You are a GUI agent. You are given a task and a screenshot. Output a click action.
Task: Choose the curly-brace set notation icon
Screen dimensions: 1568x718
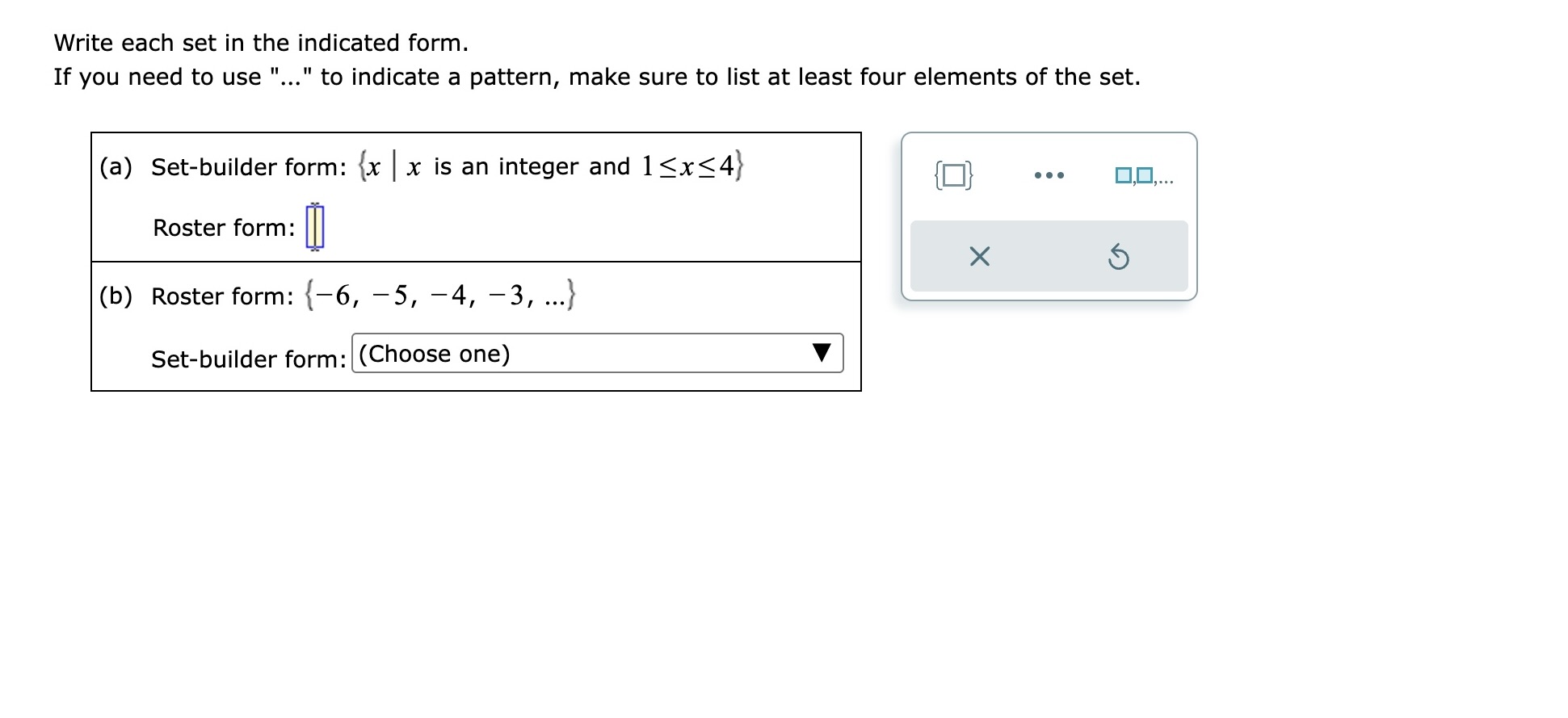[953, 174]
